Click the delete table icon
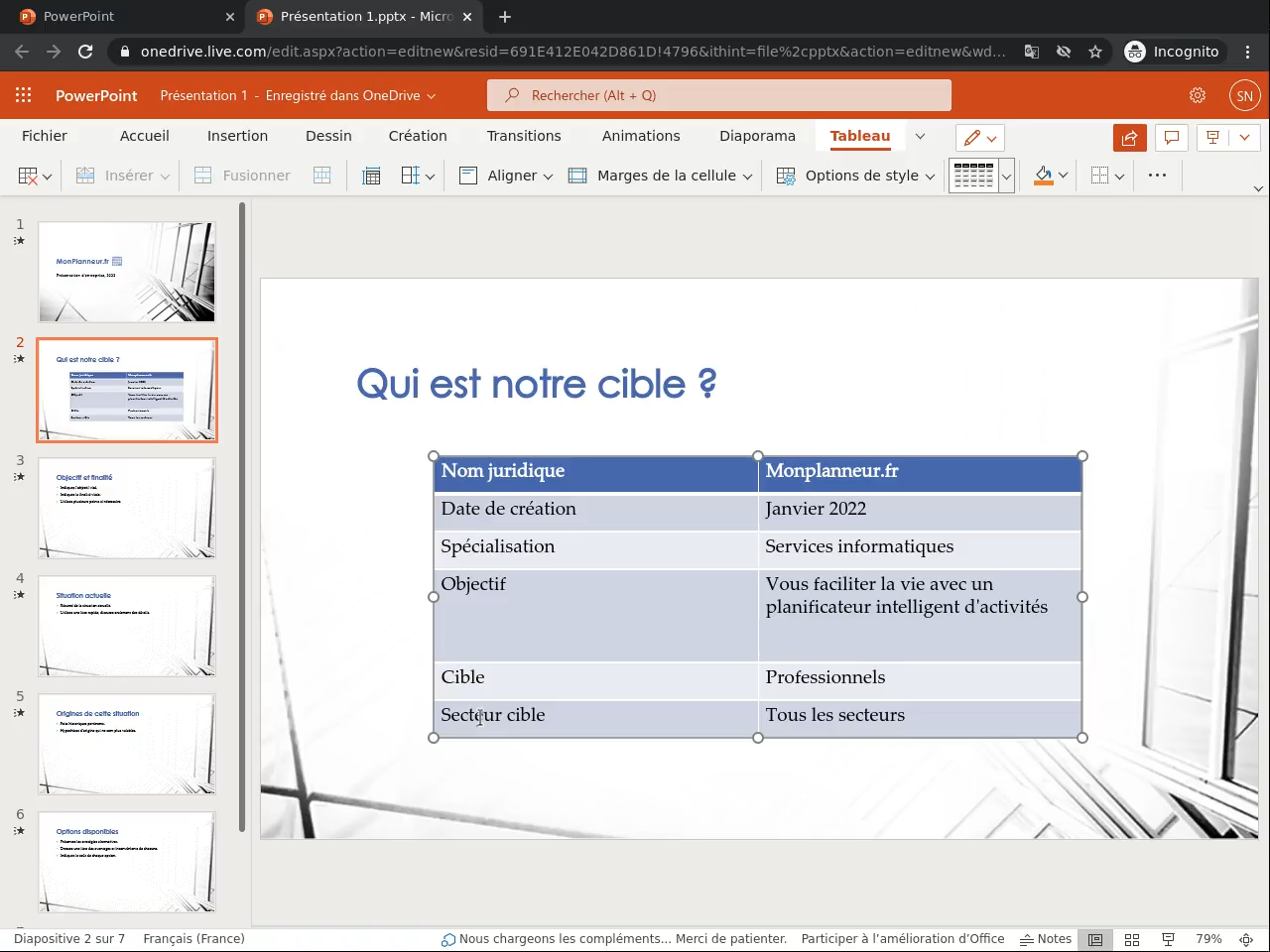The image size is (1270, 952). [28, 176]
